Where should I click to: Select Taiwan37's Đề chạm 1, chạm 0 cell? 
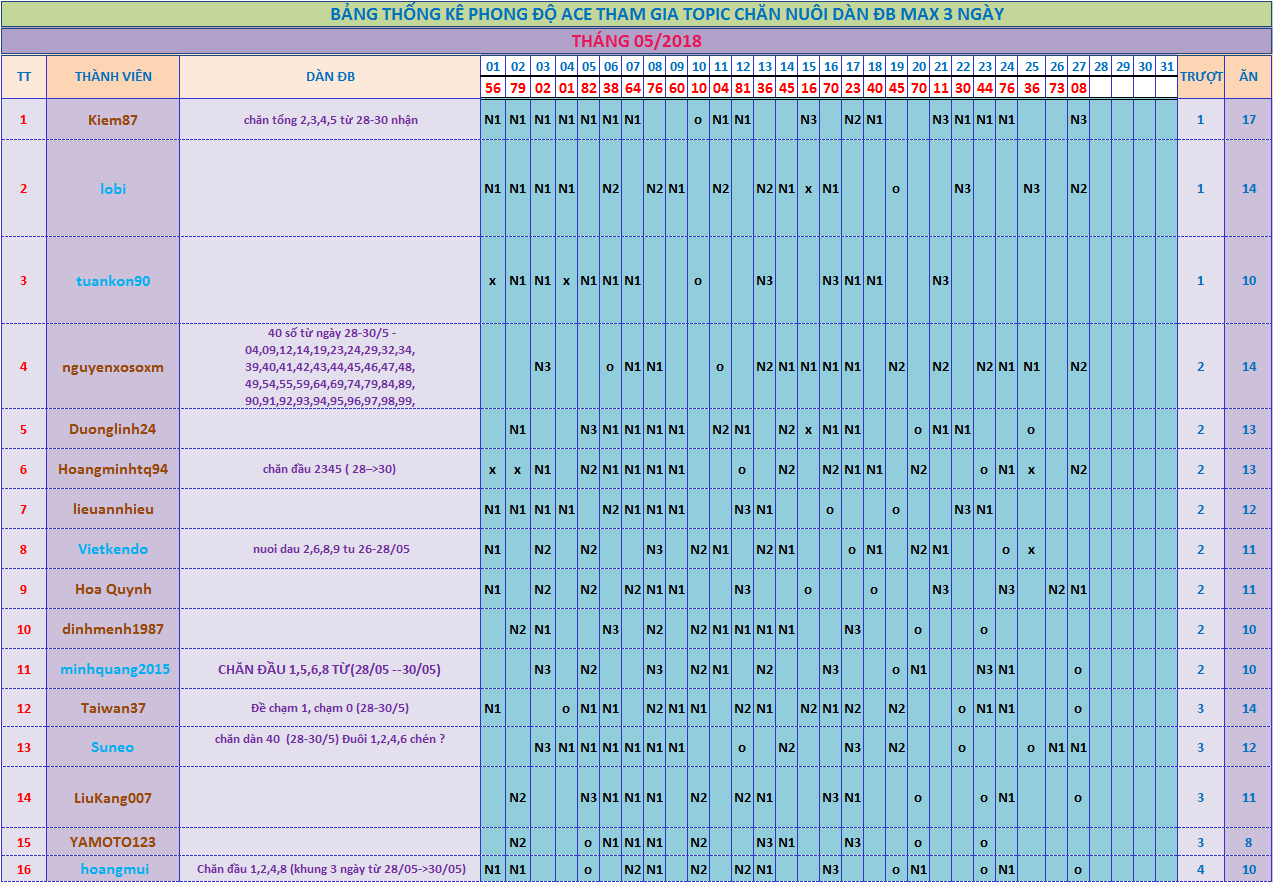(330, 708)
